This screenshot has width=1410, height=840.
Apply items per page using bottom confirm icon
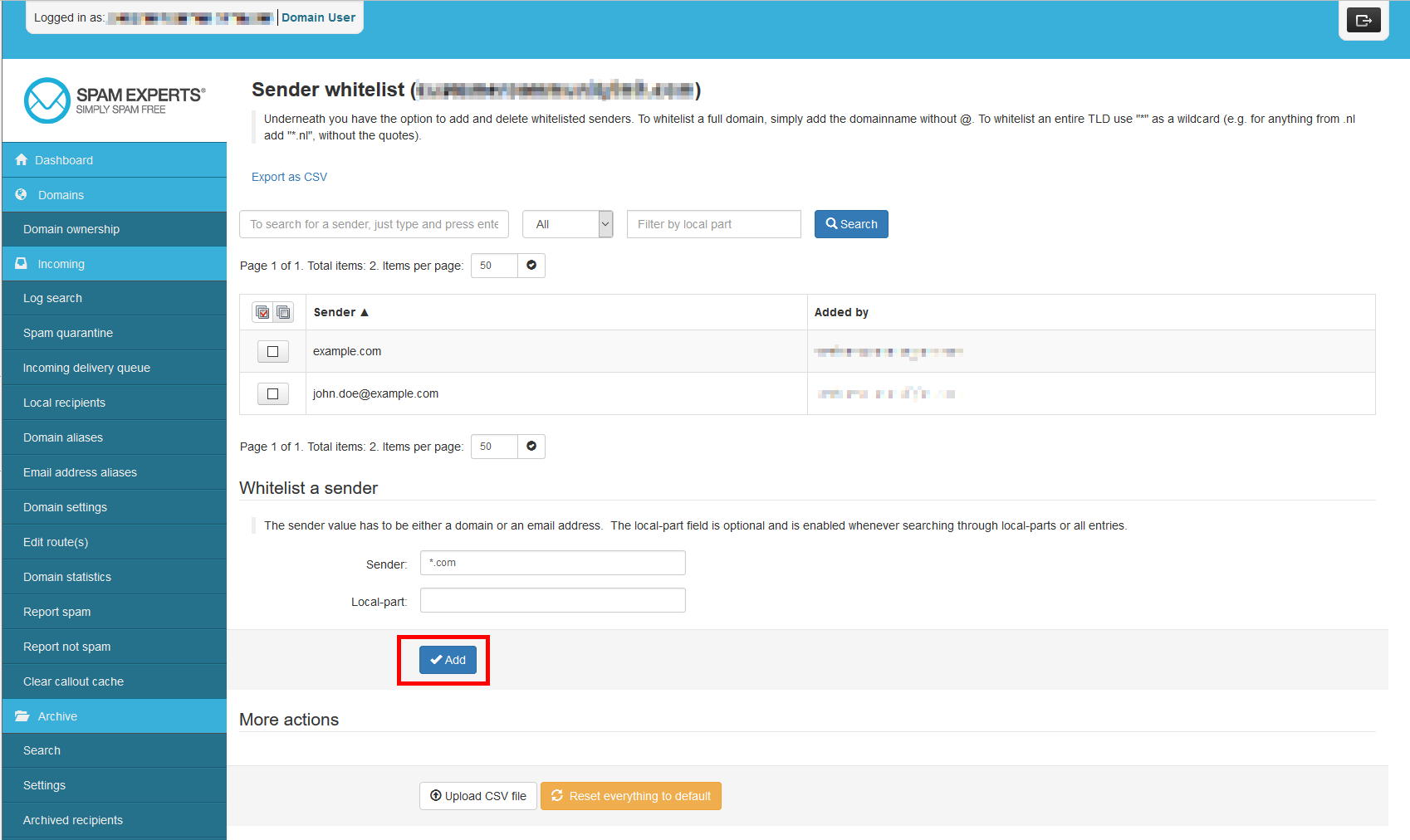point(531,447)
